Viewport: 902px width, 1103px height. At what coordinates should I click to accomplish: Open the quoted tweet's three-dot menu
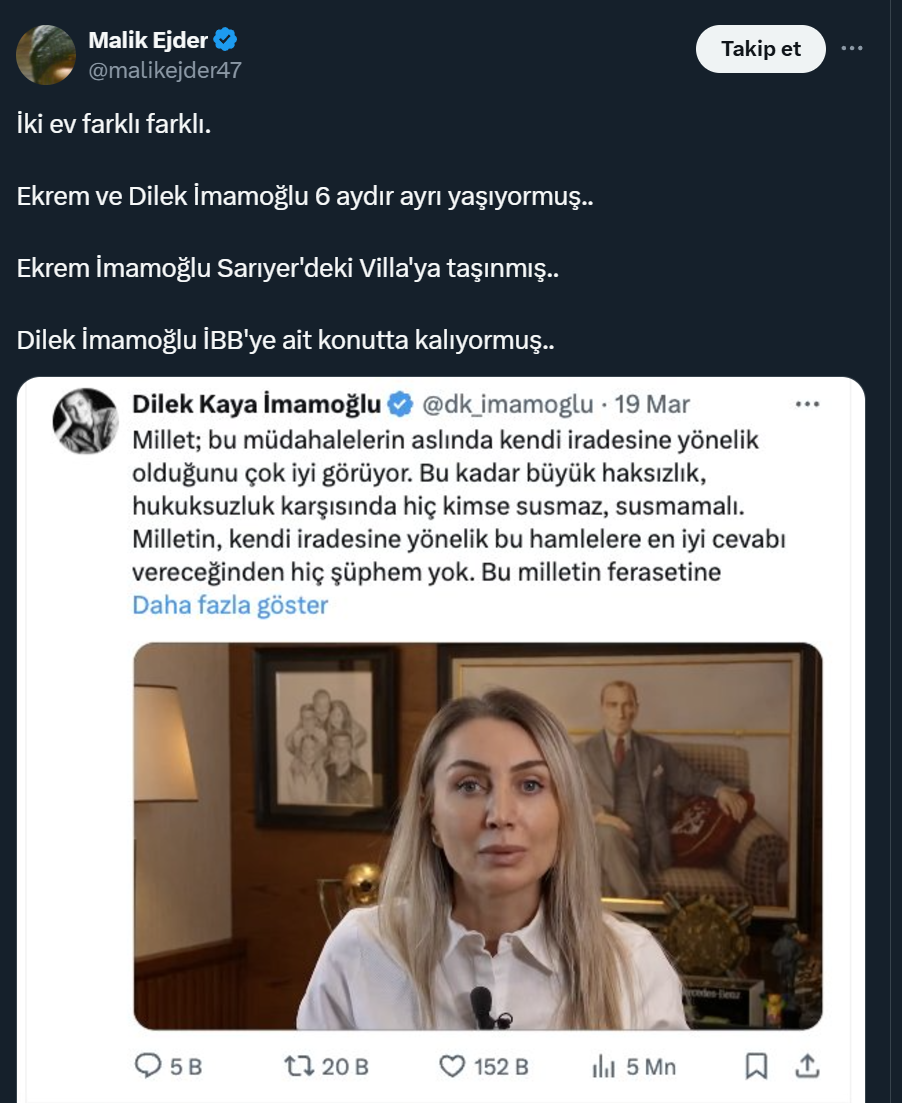coord(806,405)
